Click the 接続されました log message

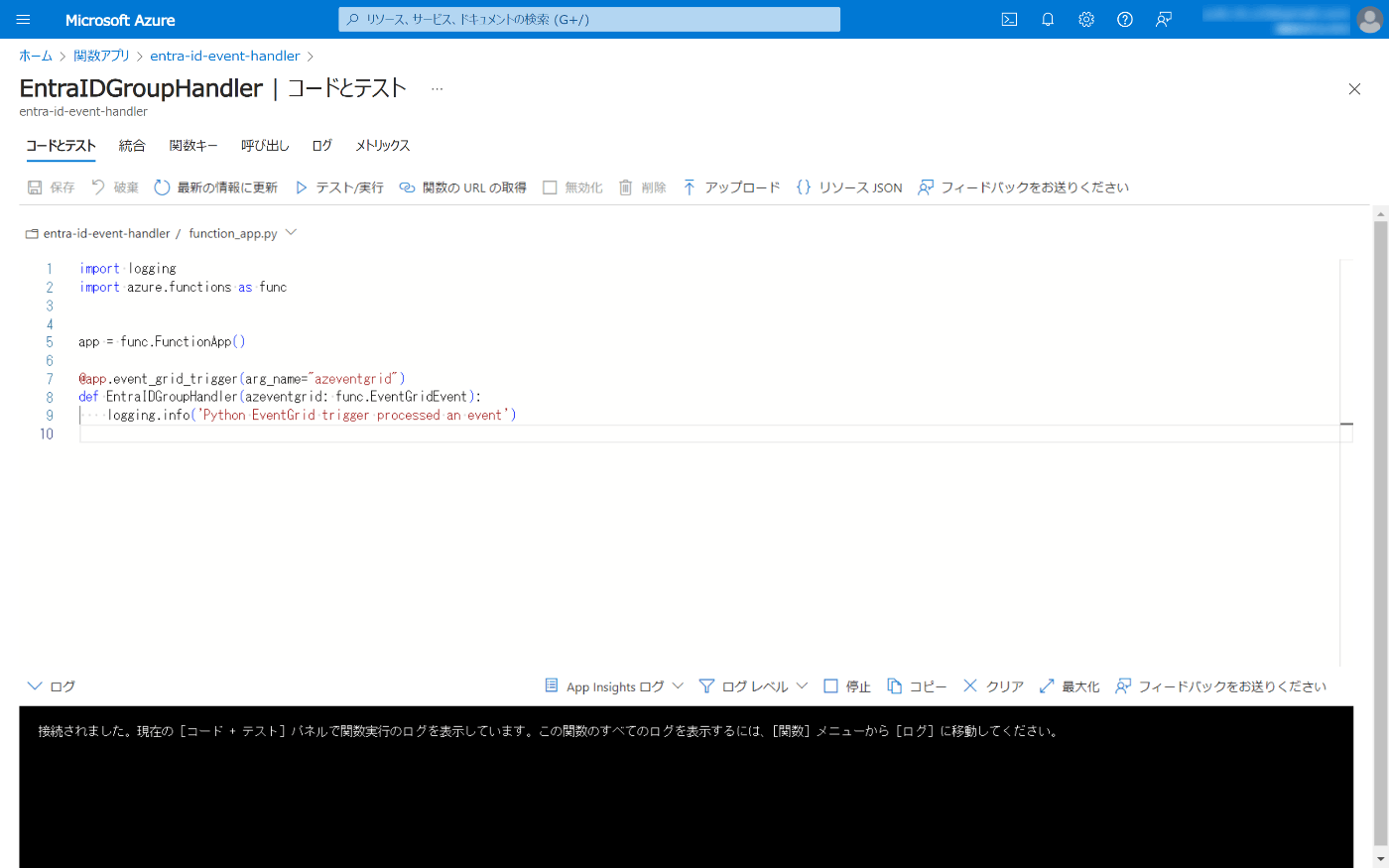click(x=550, y=731)
